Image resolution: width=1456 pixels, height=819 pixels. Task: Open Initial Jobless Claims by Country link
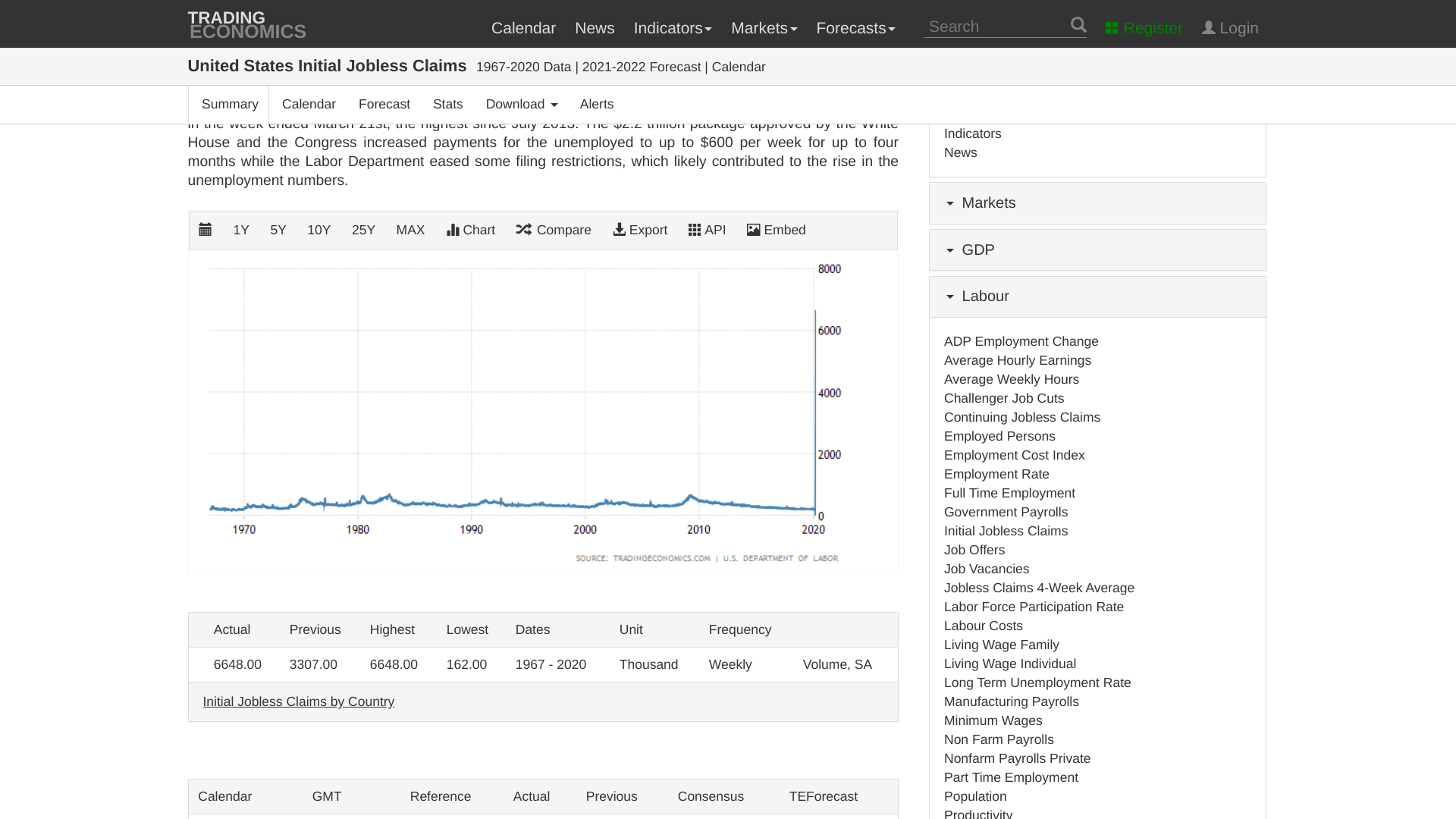(x=298, y=701)
